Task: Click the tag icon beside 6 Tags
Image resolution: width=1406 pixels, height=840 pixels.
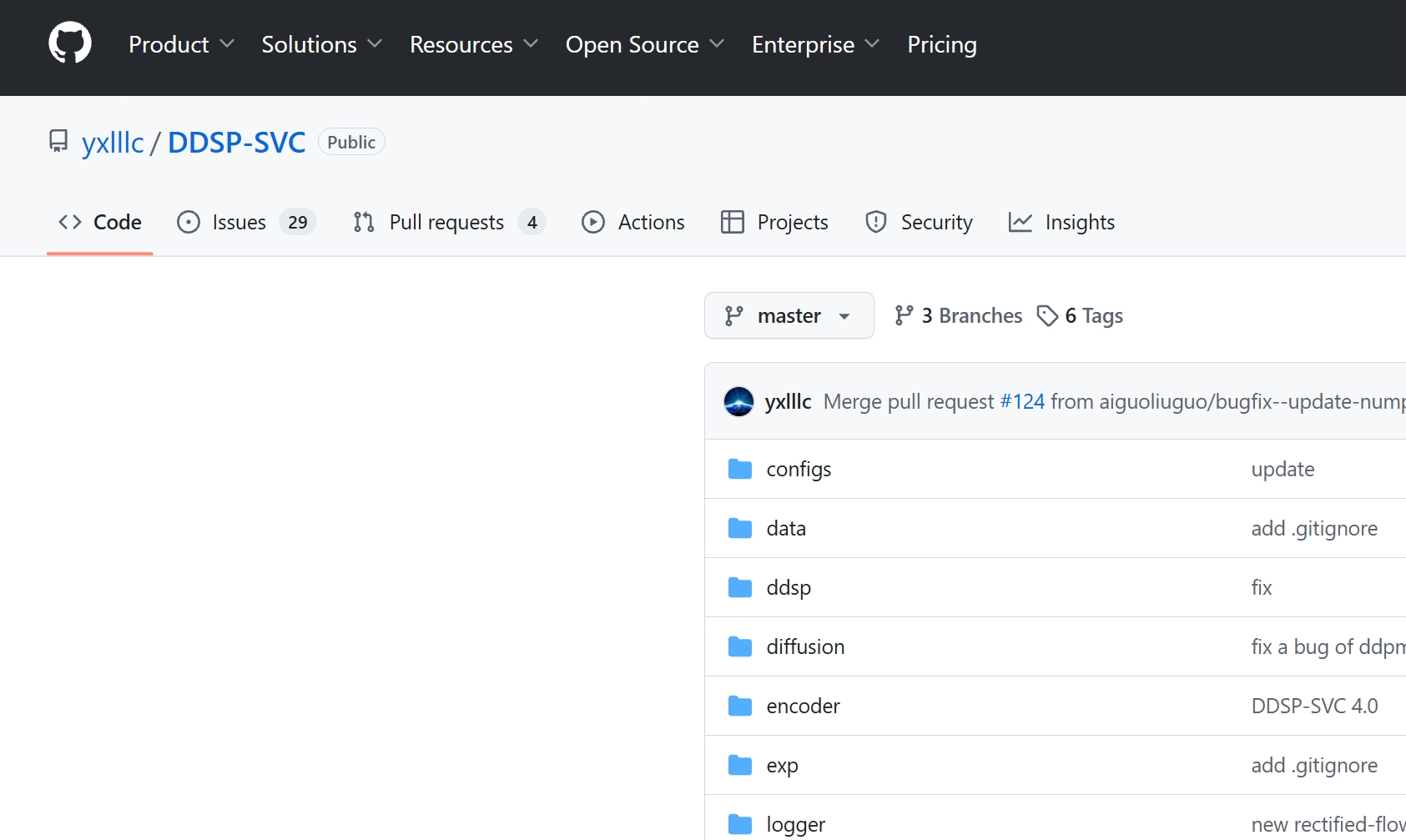Action: [x=1047, y=316]
